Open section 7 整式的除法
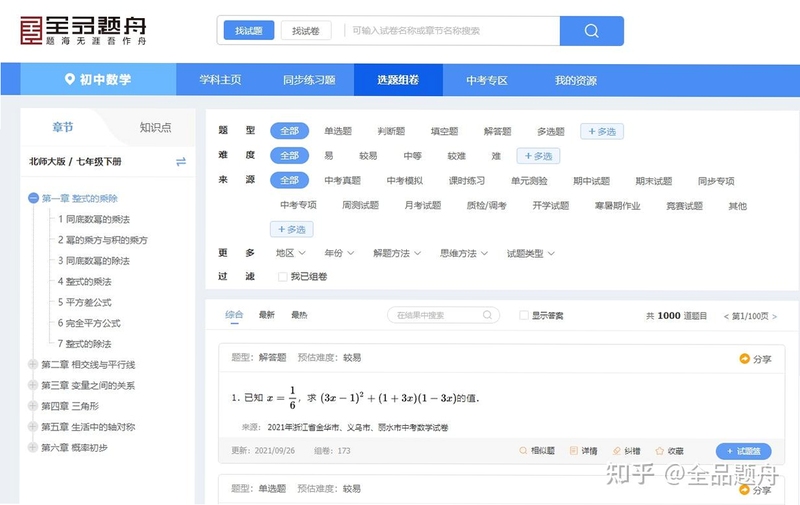 coord(84,344)
